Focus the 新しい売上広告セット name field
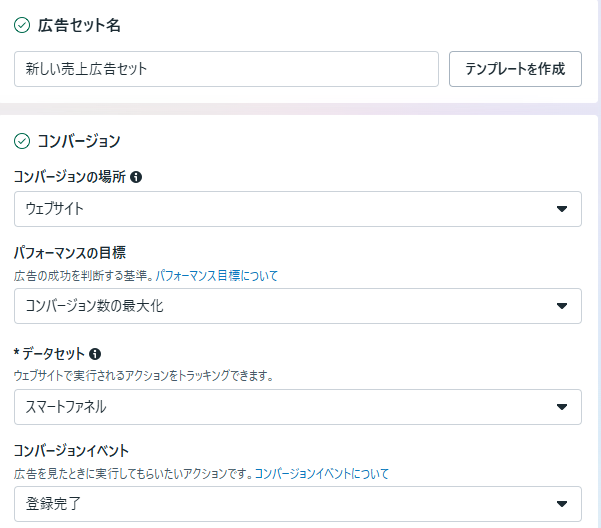The image size is (601, 528). [226, 70]
